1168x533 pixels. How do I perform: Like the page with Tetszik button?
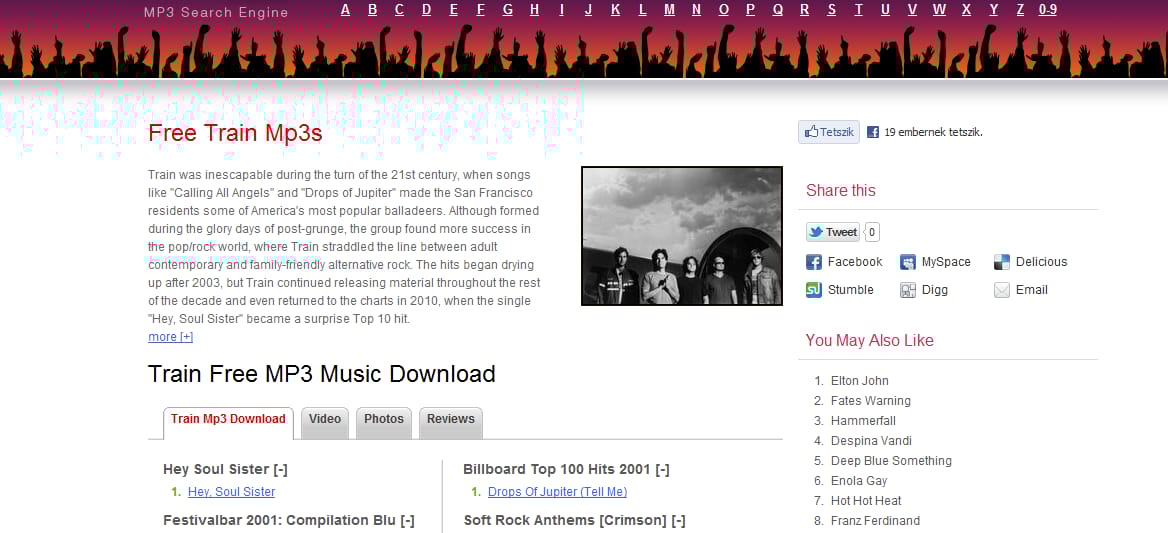pyautogui.click(x=828, y=132)
